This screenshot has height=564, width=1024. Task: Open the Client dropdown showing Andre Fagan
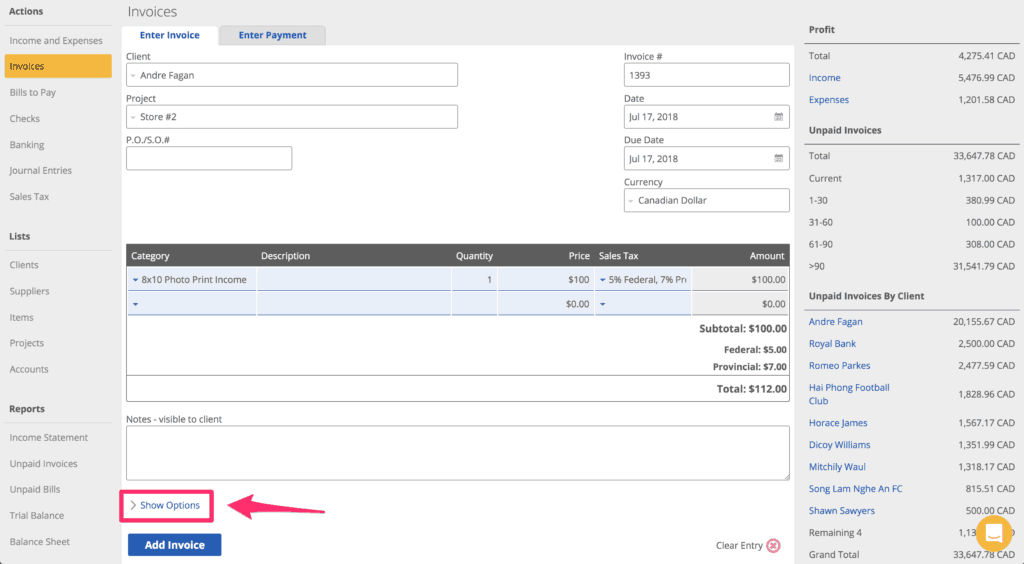[292, 75]
